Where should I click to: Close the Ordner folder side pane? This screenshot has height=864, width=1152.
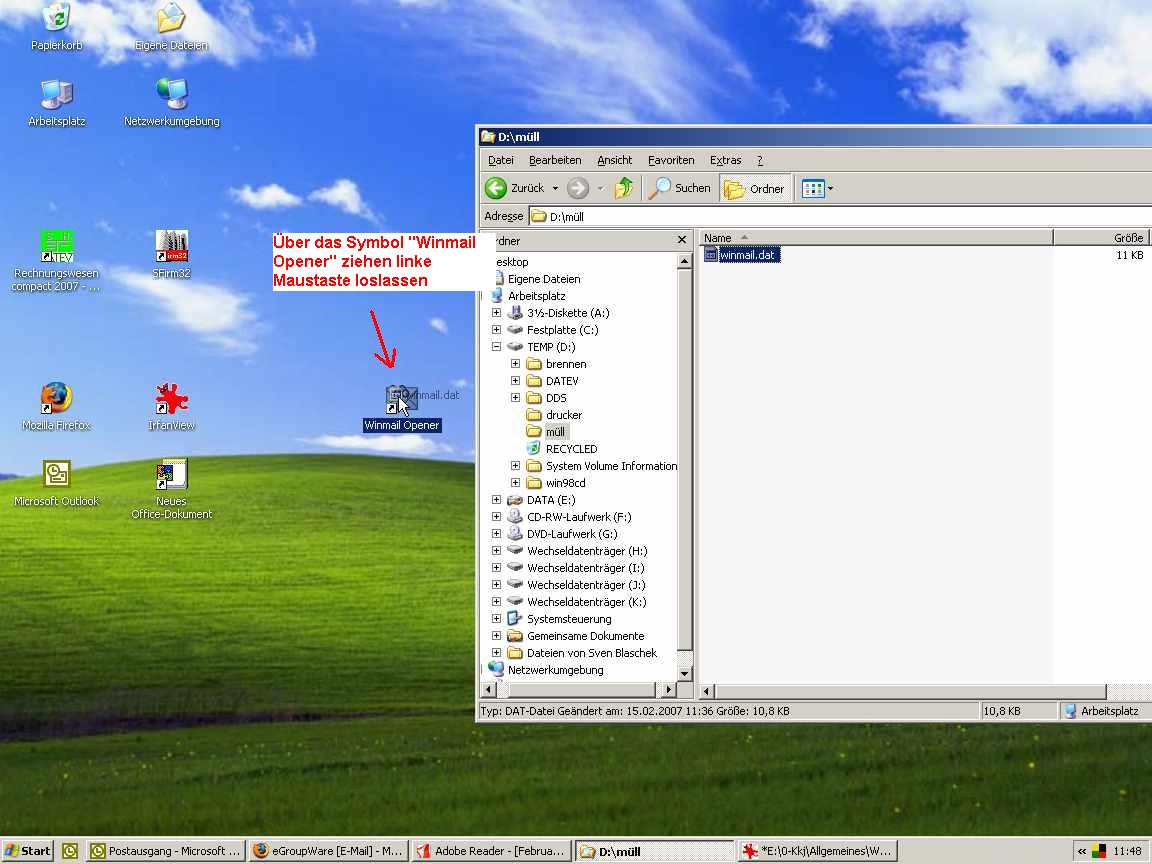click(x=682, y=240)
